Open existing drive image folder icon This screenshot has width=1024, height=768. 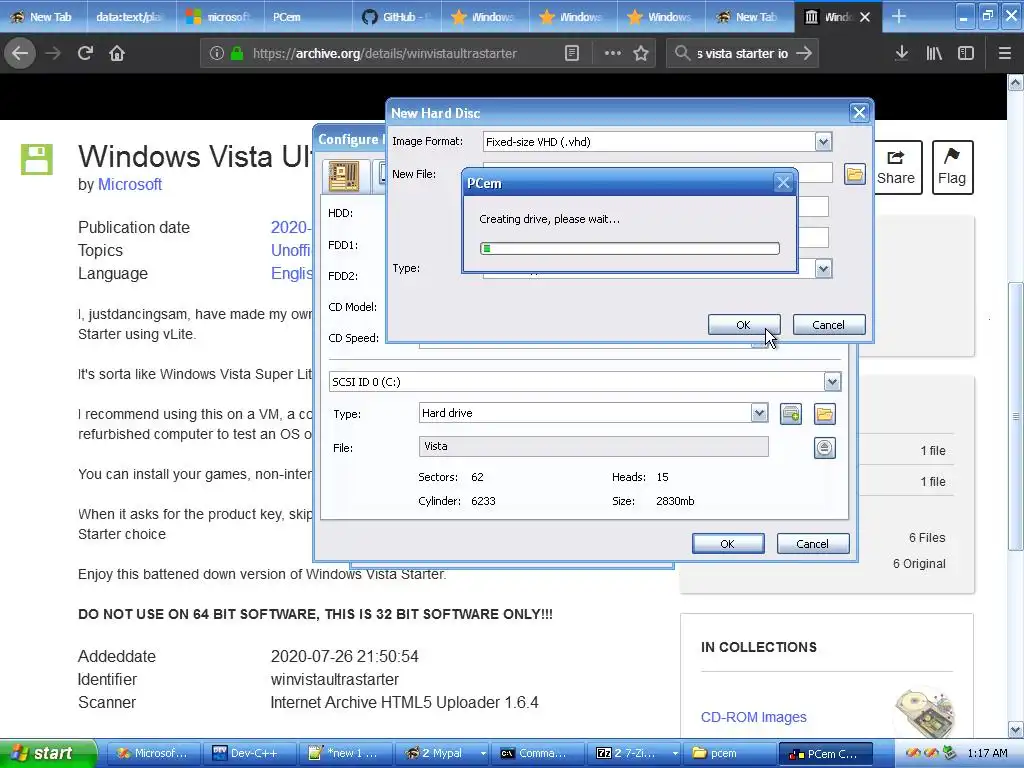(824, 413)
